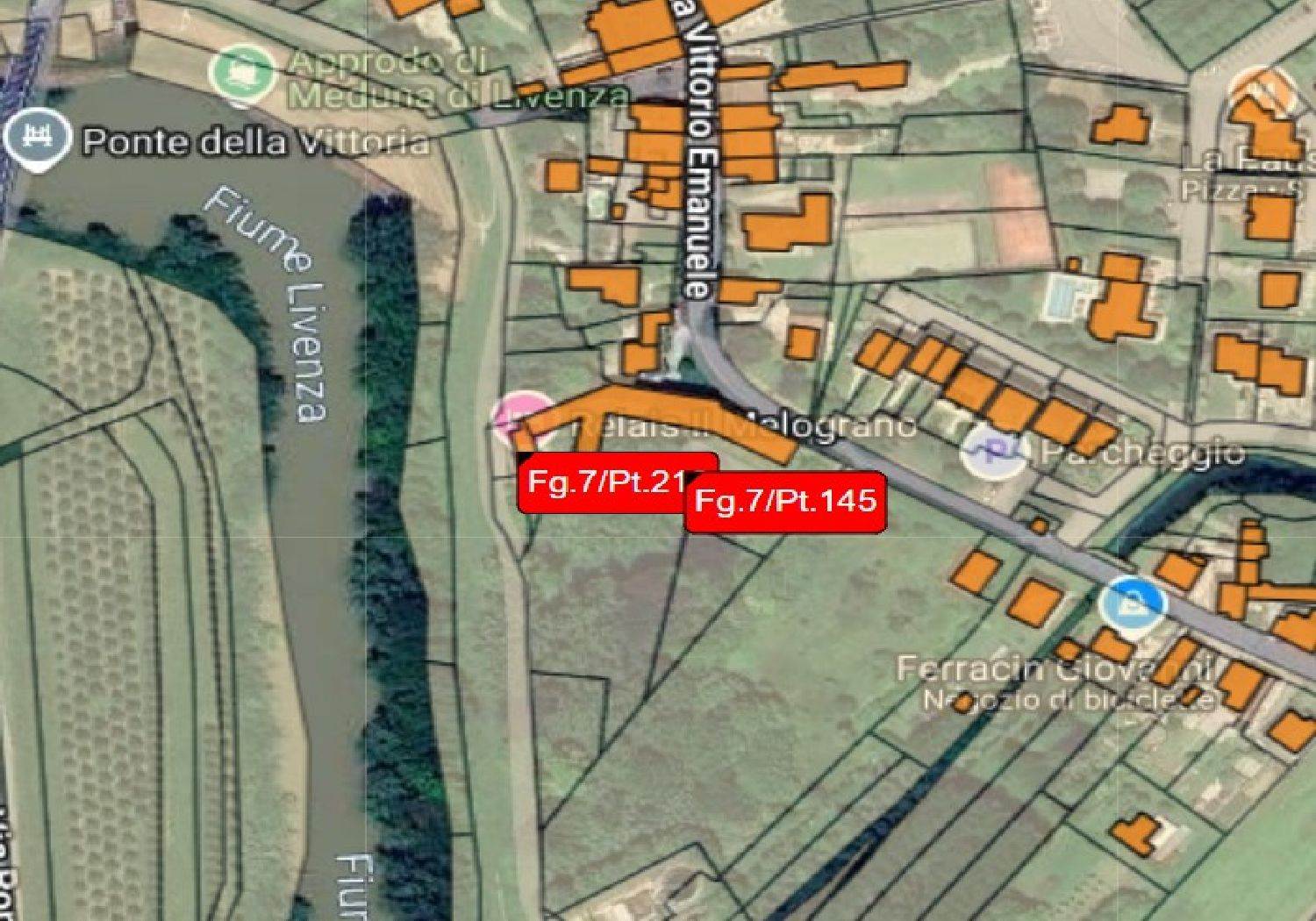Click the purple Parcheggio parking icon
Screen dimensions: 1316x921
[993, 451]
